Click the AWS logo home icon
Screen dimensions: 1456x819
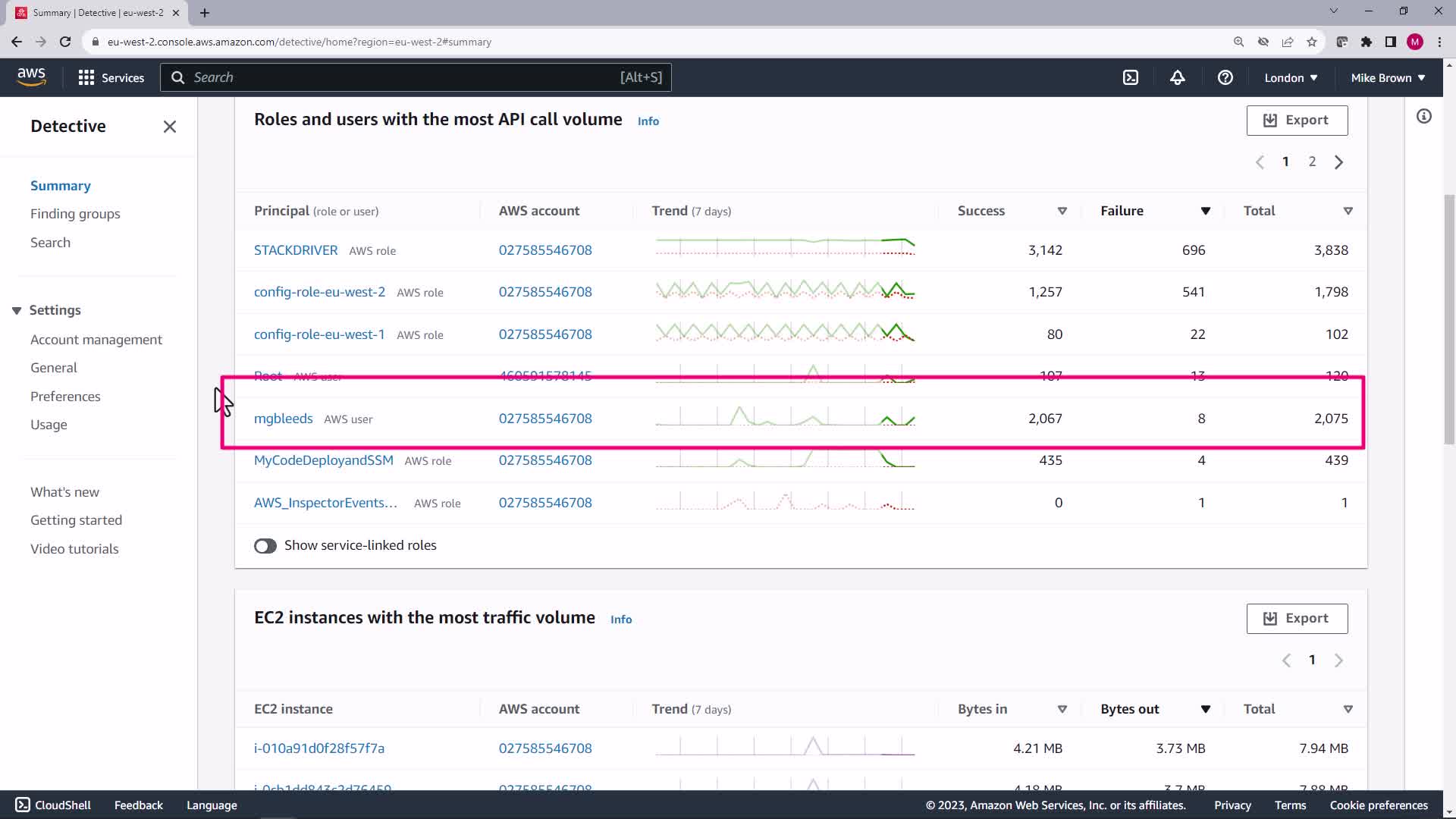click(x=31, y=77)
